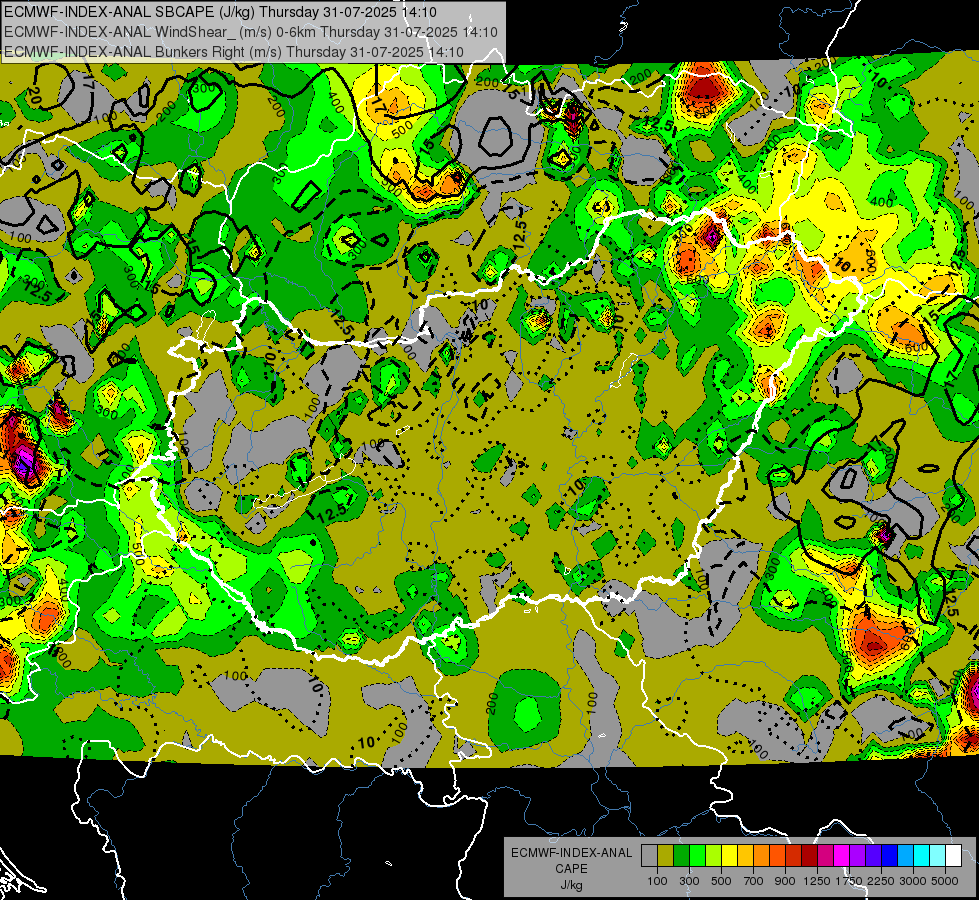This screenshot has height=900, width=979.
Task: Select the amber legend swatch
Action: click(745, 855)
